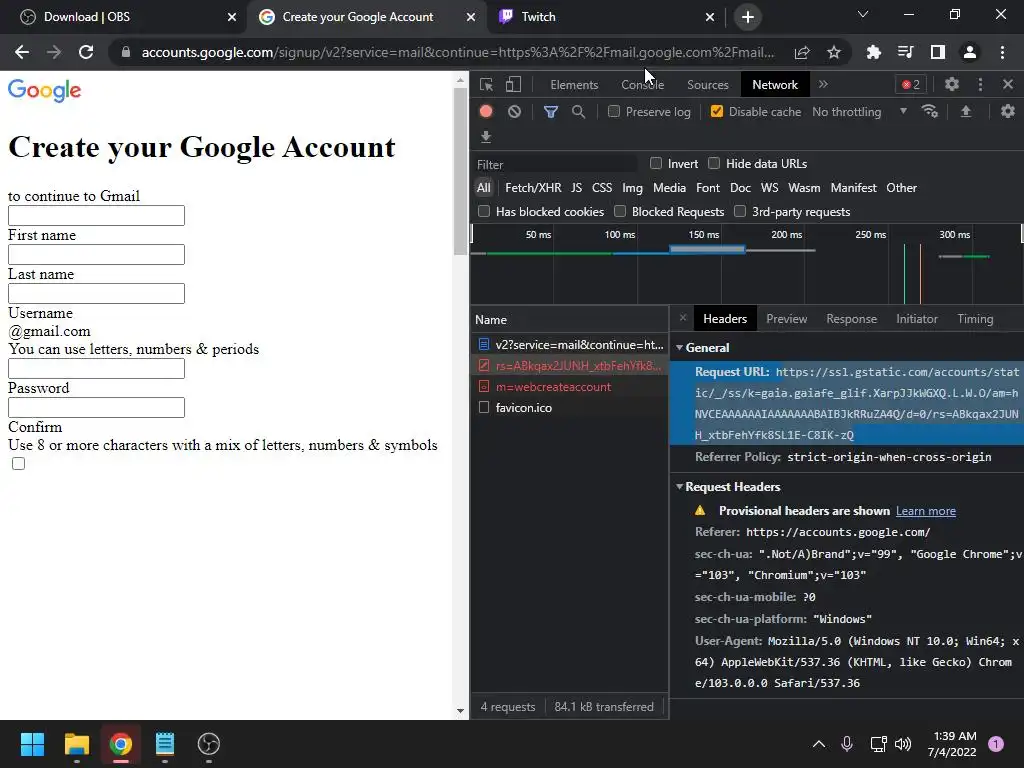Uncheck Disable cache checkbox
This screenshot has height=768, width=1024.
coord(717,112)
